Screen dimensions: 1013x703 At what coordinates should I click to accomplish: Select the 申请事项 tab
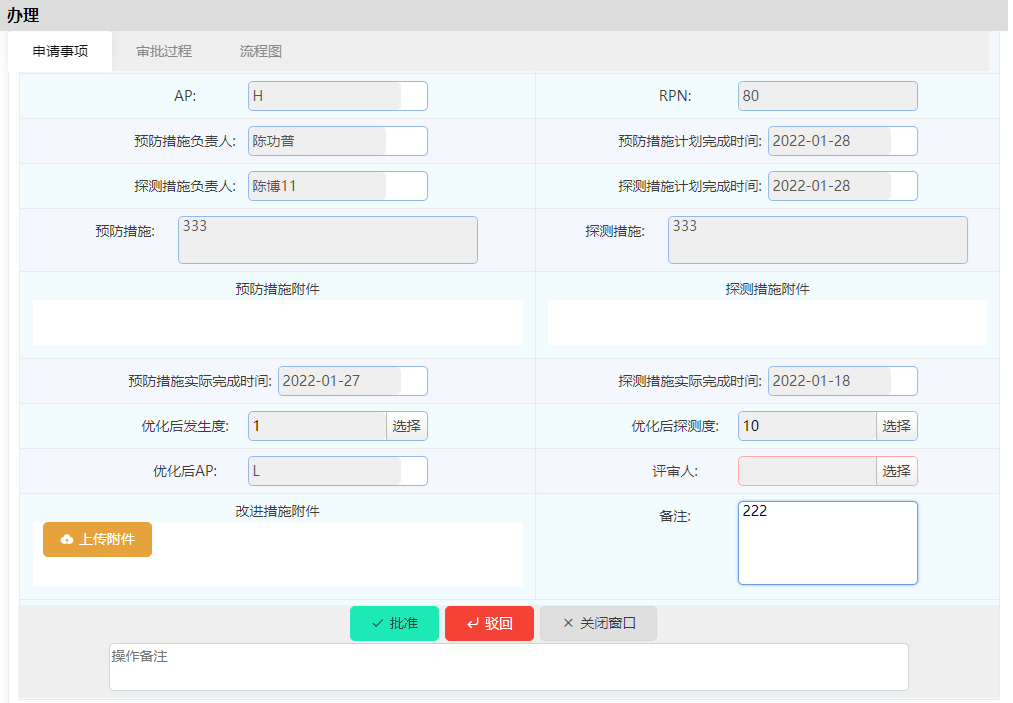pyautogui.click(x=60, y=51)
